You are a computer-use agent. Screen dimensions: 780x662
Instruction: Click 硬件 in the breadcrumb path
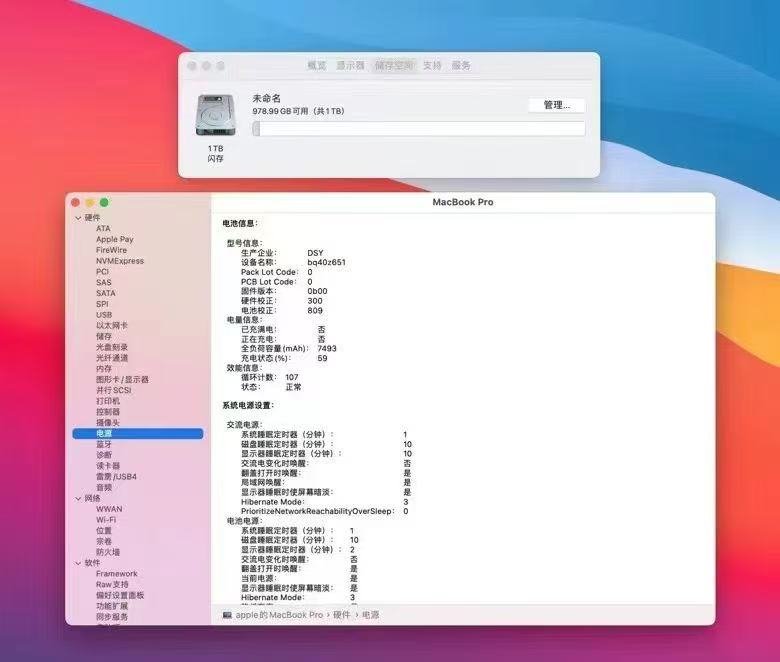tap(342, 615)
